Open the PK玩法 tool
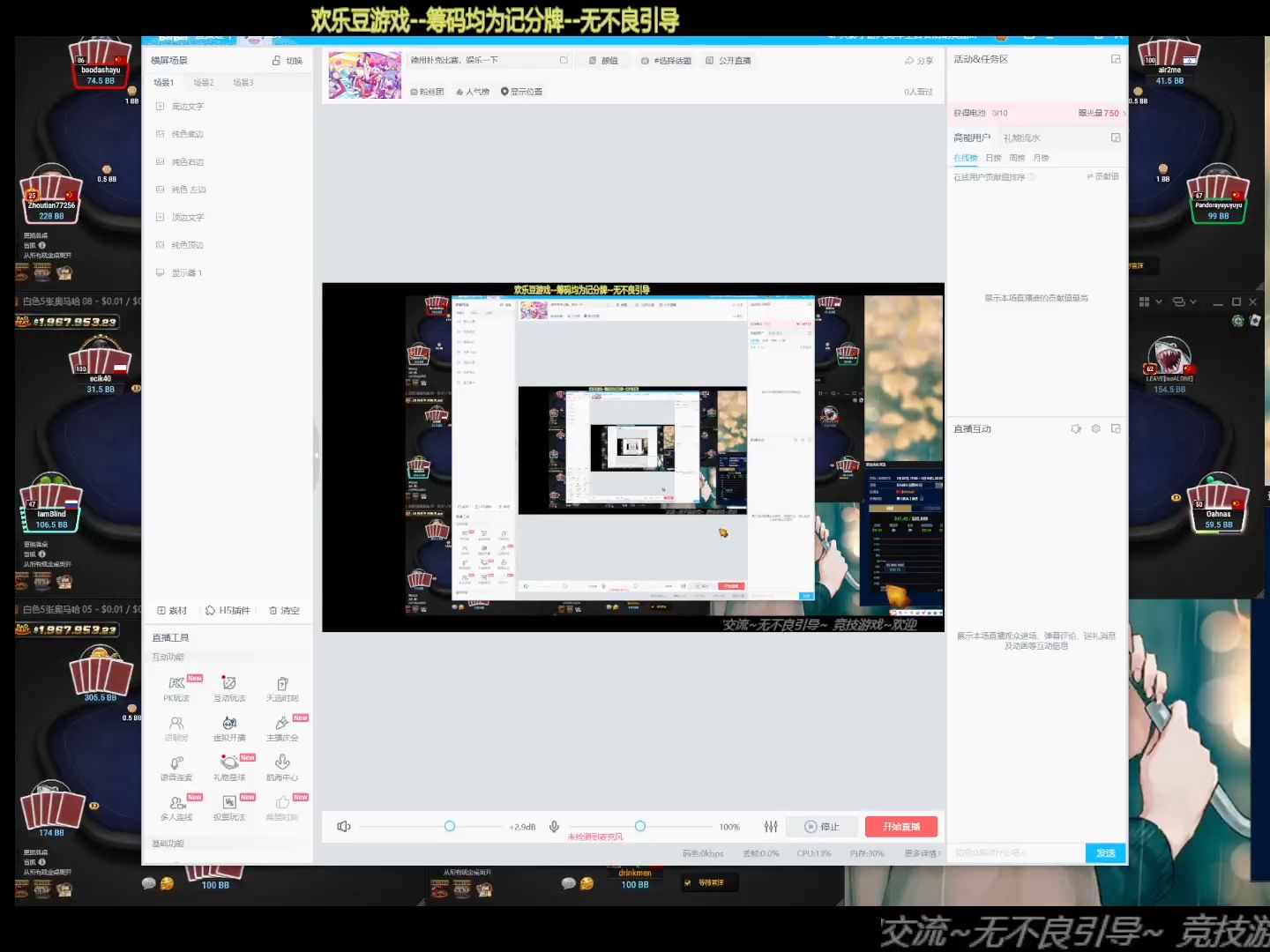Screen dimensions: 1270x952 click(x=176, y=688)
